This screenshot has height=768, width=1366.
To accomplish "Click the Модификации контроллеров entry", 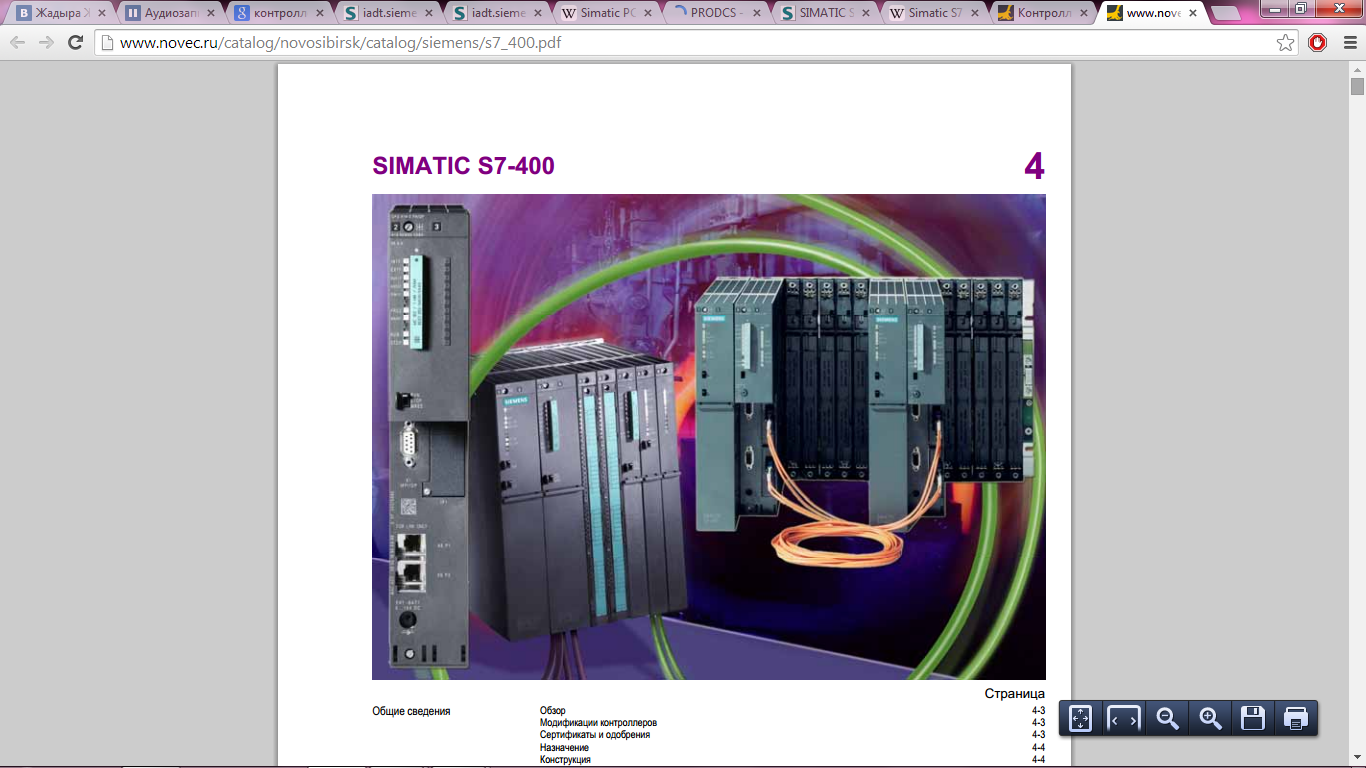I will click(x=598, y=723).
